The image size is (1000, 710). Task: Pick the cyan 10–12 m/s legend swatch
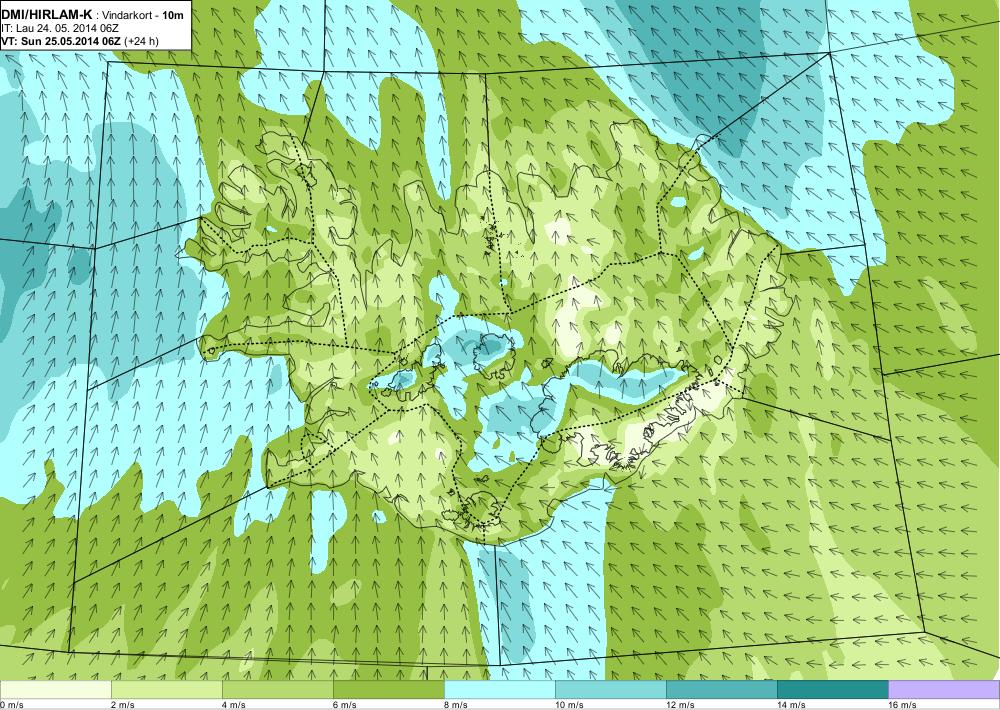pyautogui.click(x=610, y=690)
